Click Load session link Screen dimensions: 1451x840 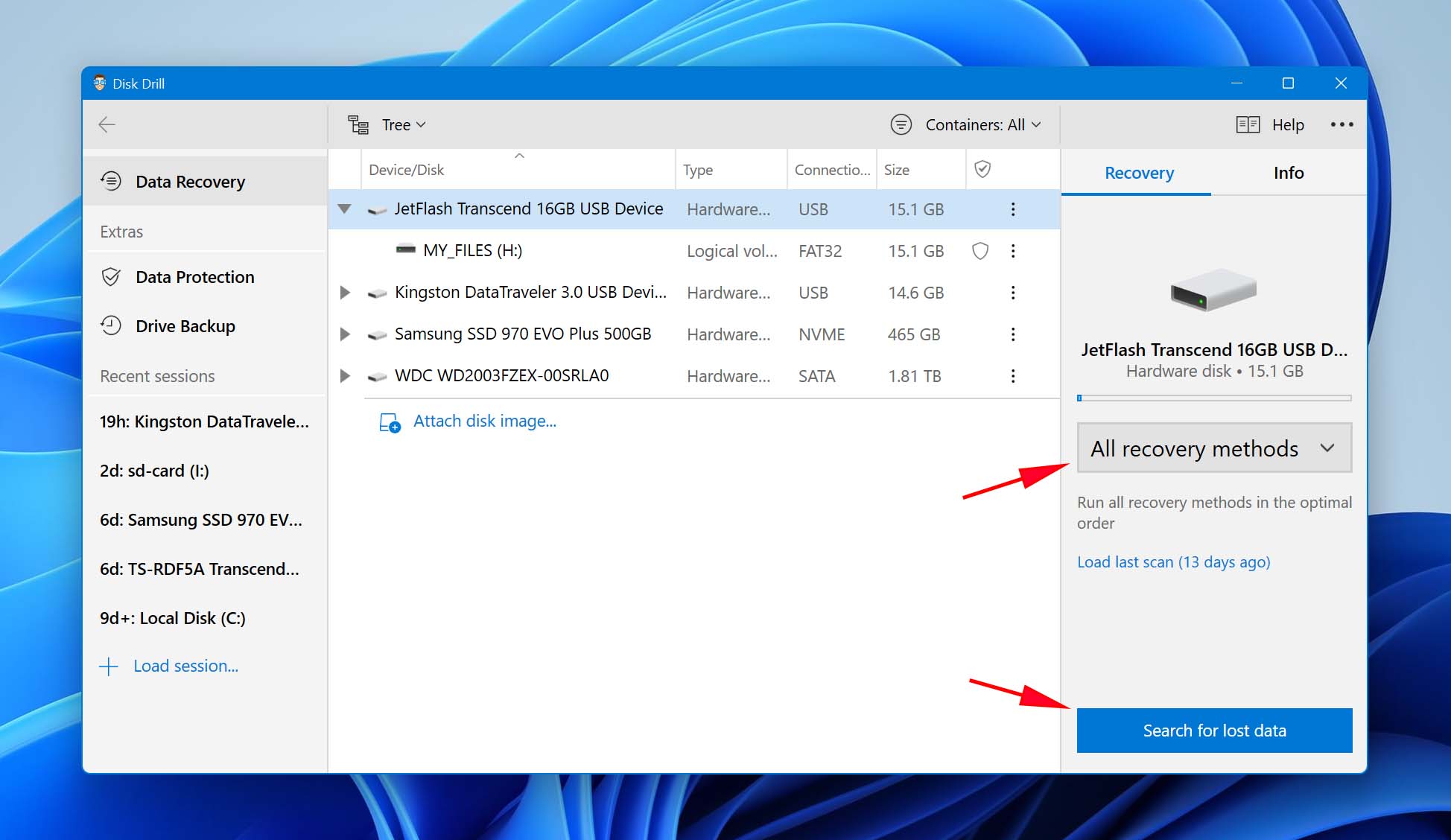tap(185, 666)
